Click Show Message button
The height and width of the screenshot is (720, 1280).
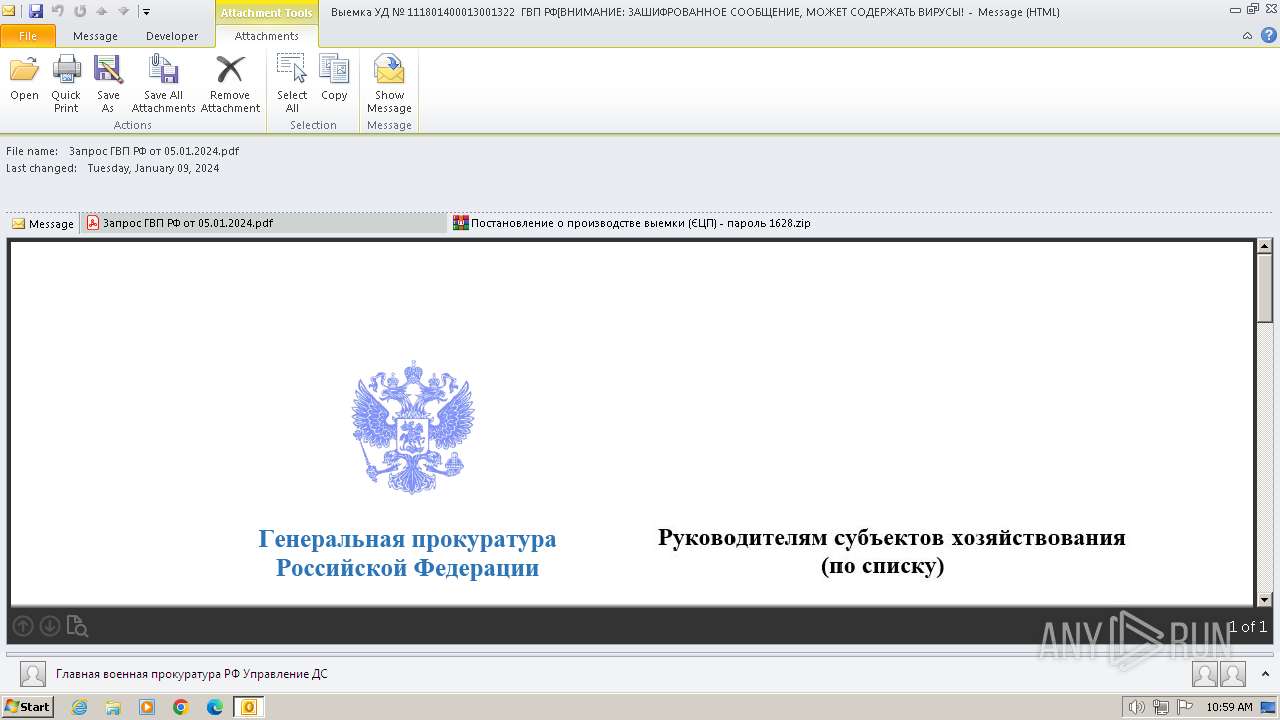coord(389,84)
